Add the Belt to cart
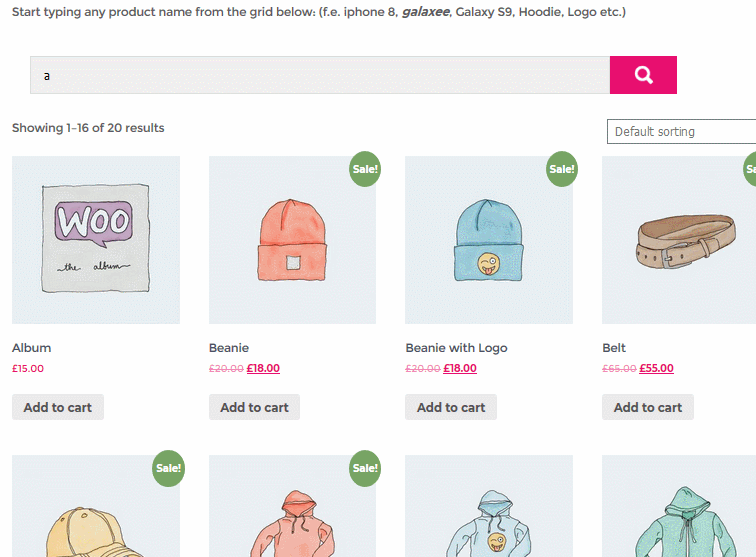Screen dimensions: 756x557 tap(648, 407)
